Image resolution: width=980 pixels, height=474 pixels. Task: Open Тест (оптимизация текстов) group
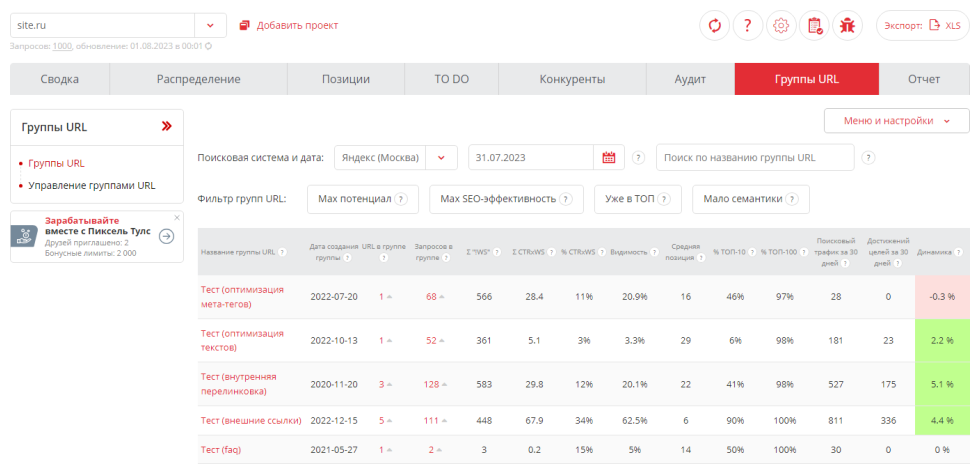click(x=242, y=340)
